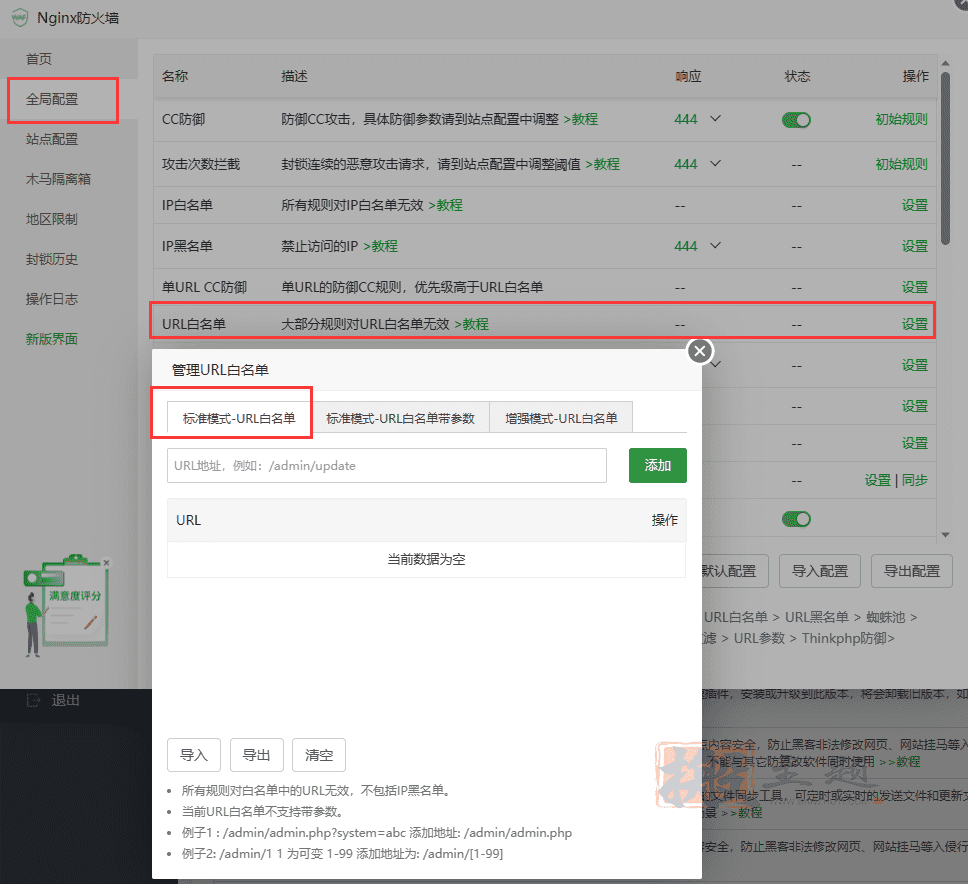Toggle the green switch in the bottom table row
Screen dimensions: 968x884
click(x=796, y=519)
